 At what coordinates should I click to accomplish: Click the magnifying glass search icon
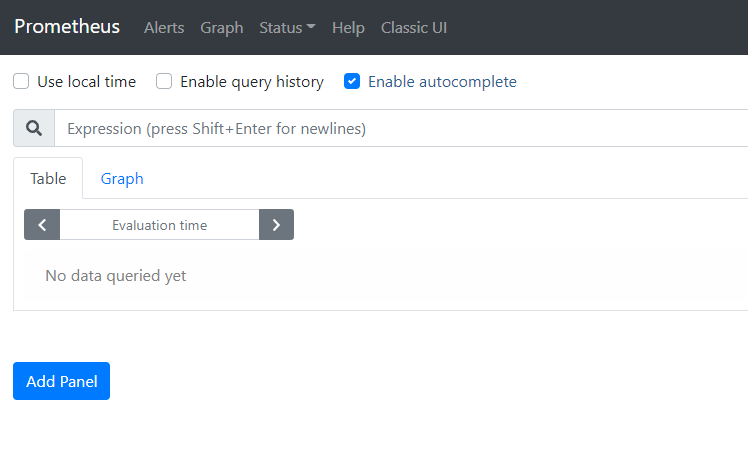click(34, 129)
